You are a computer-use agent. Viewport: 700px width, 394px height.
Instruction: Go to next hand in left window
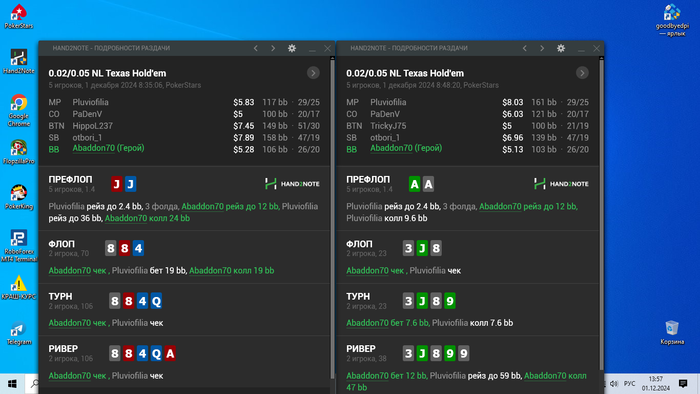[273, 48]
